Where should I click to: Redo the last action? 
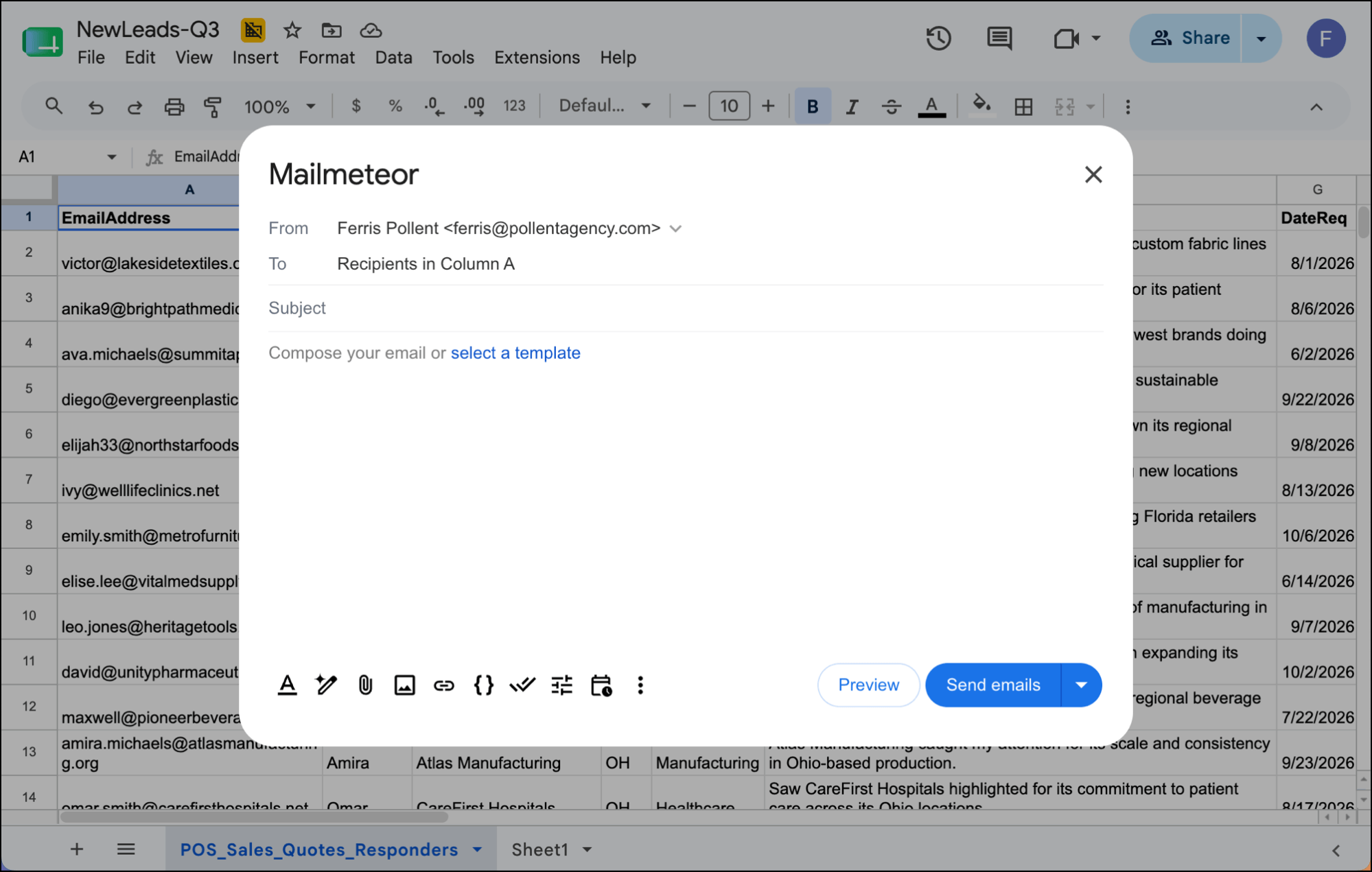pos(135,106)
